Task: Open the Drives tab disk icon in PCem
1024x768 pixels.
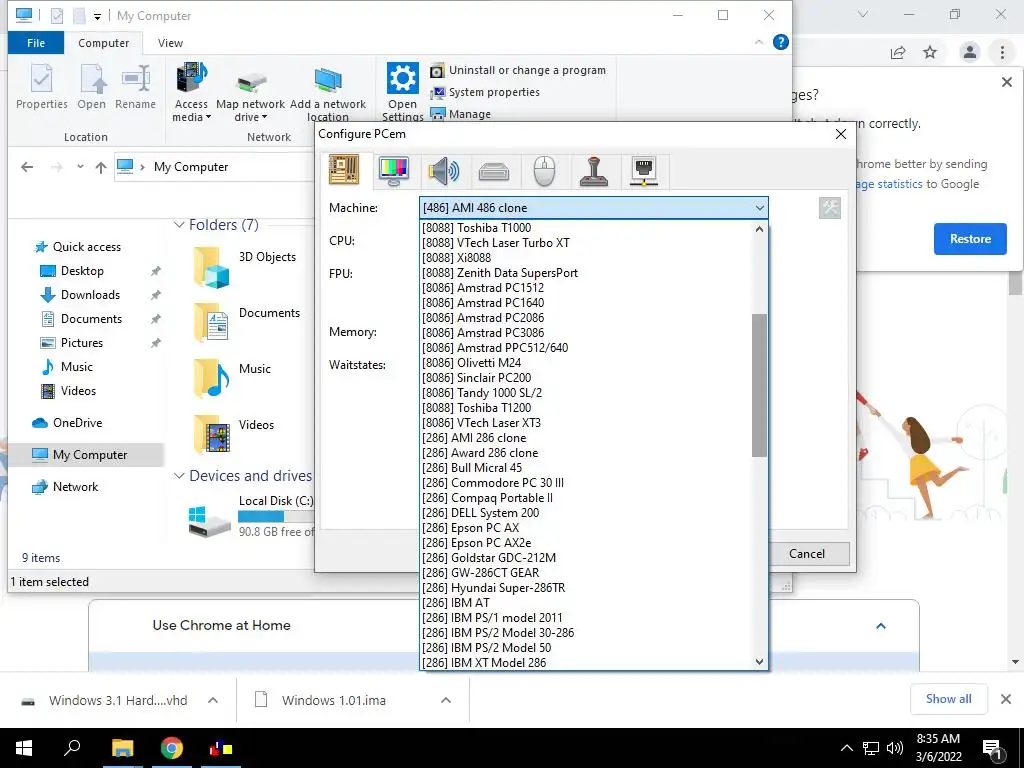Action: point(494,172)
